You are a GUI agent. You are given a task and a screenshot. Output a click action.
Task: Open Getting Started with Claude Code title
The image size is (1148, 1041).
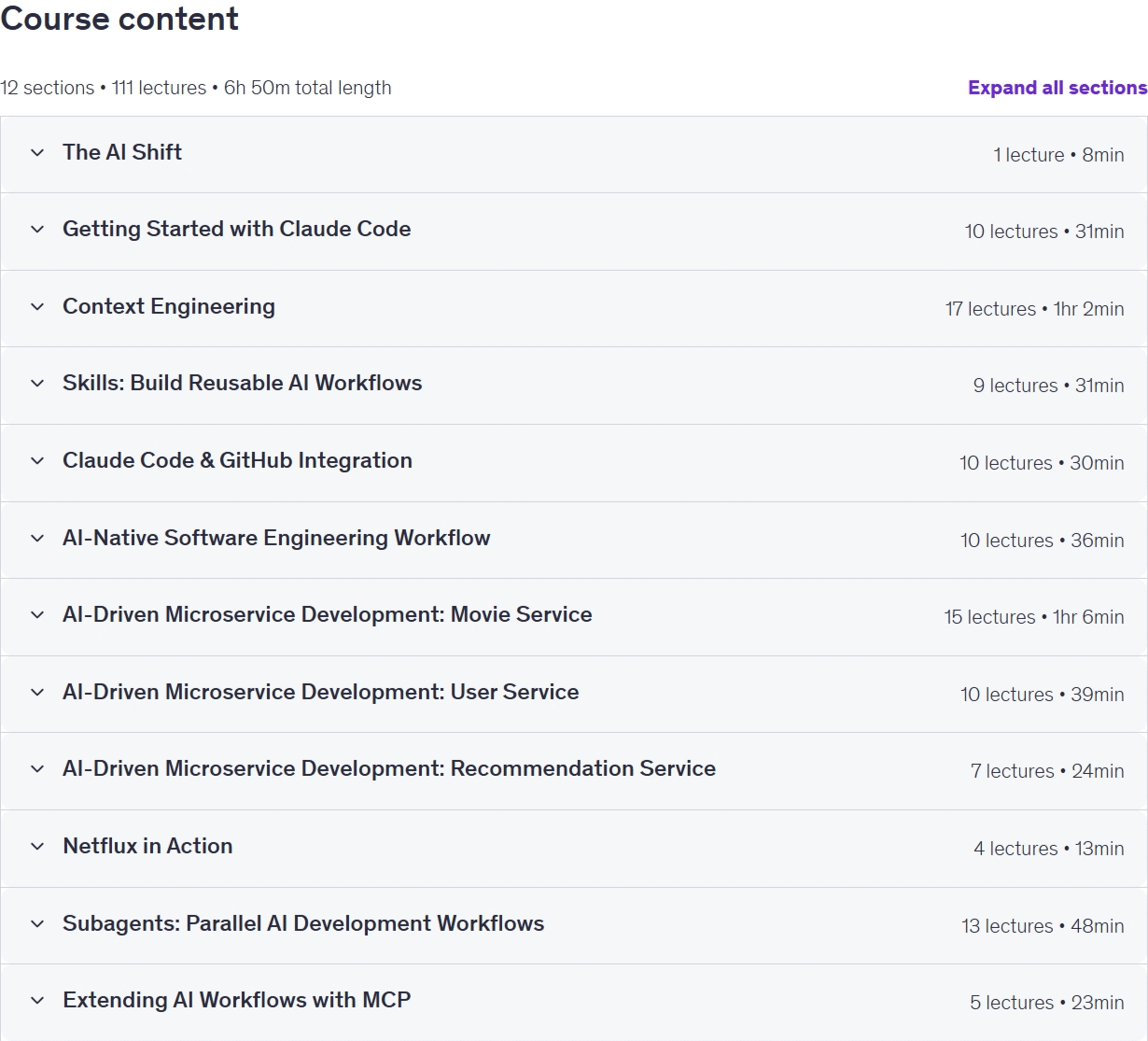pos(237,230)
